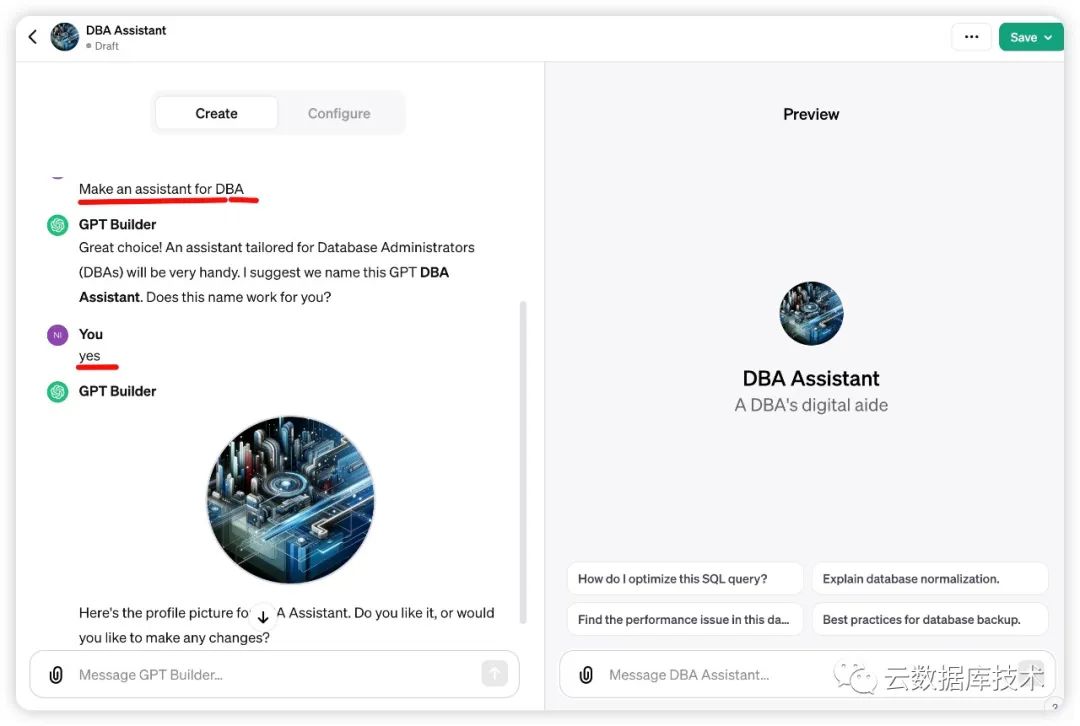Screen dimensions: 1080x726
Task: Click the 'A DBA's digital aide' description
Action: point(811,405)
